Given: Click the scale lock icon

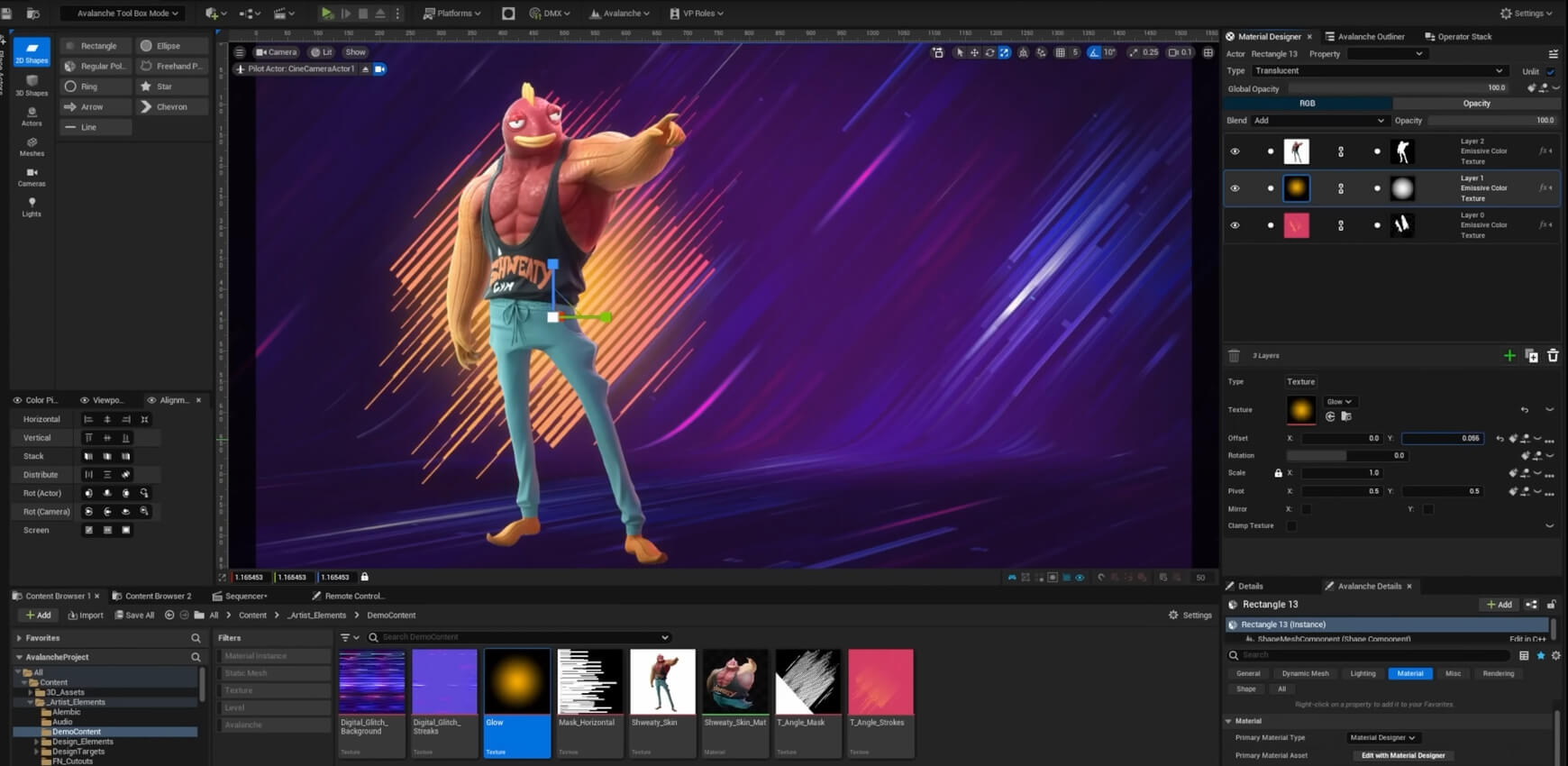Looking at the screenshot, I should [1278, 473].
